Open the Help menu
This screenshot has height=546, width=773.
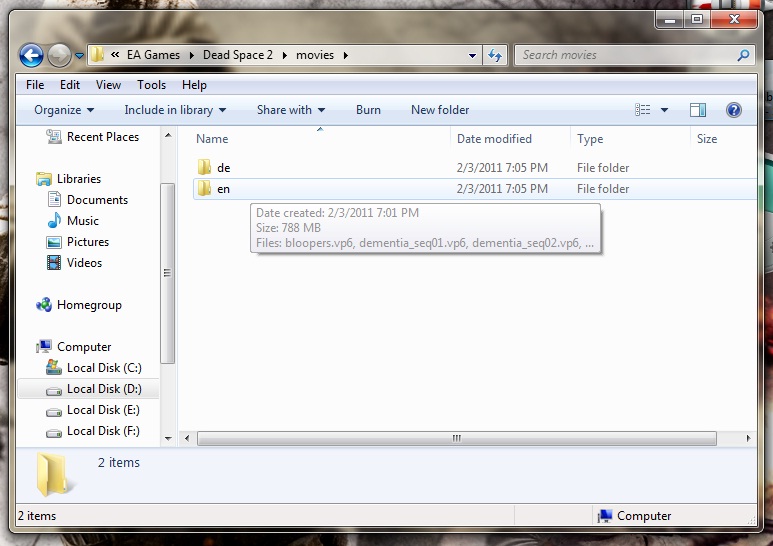(194, 85)
